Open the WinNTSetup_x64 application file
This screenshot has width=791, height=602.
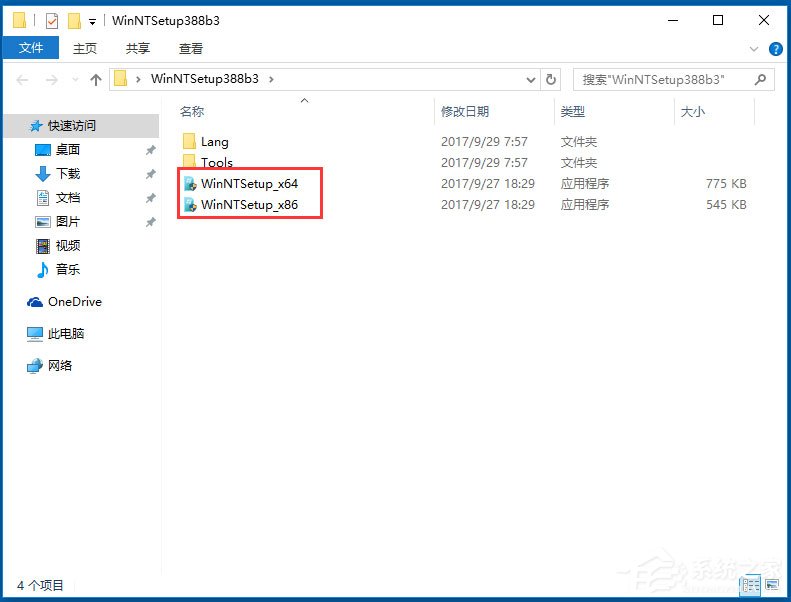tap(249, 184)
